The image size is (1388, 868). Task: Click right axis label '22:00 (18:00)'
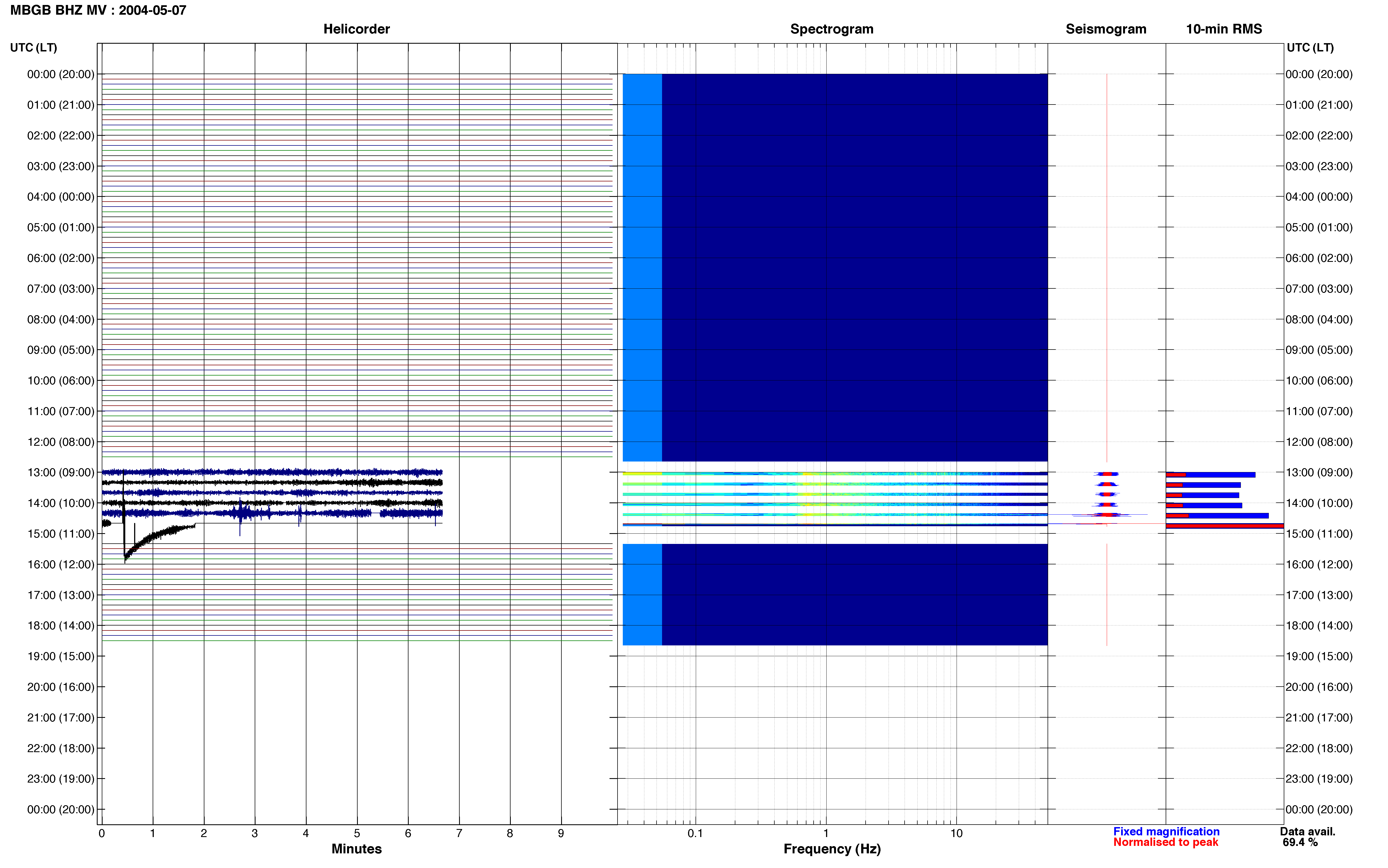click(x=1319, y=749)
